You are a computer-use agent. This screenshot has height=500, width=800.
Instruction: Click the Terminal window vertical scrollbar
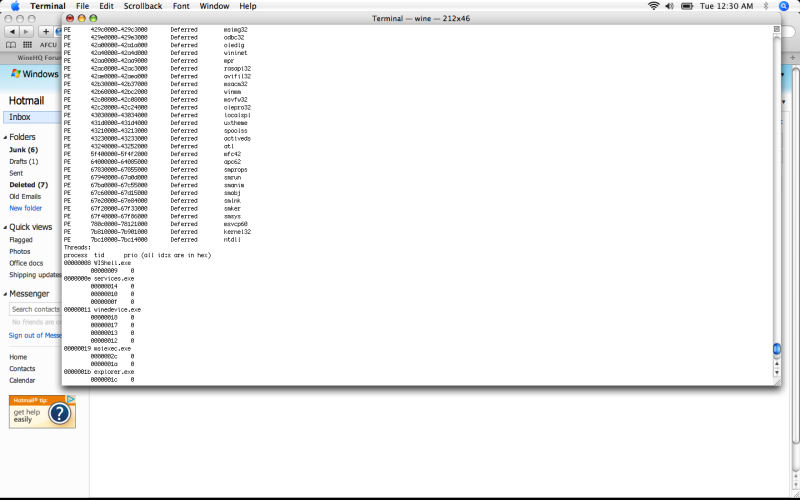775,200
